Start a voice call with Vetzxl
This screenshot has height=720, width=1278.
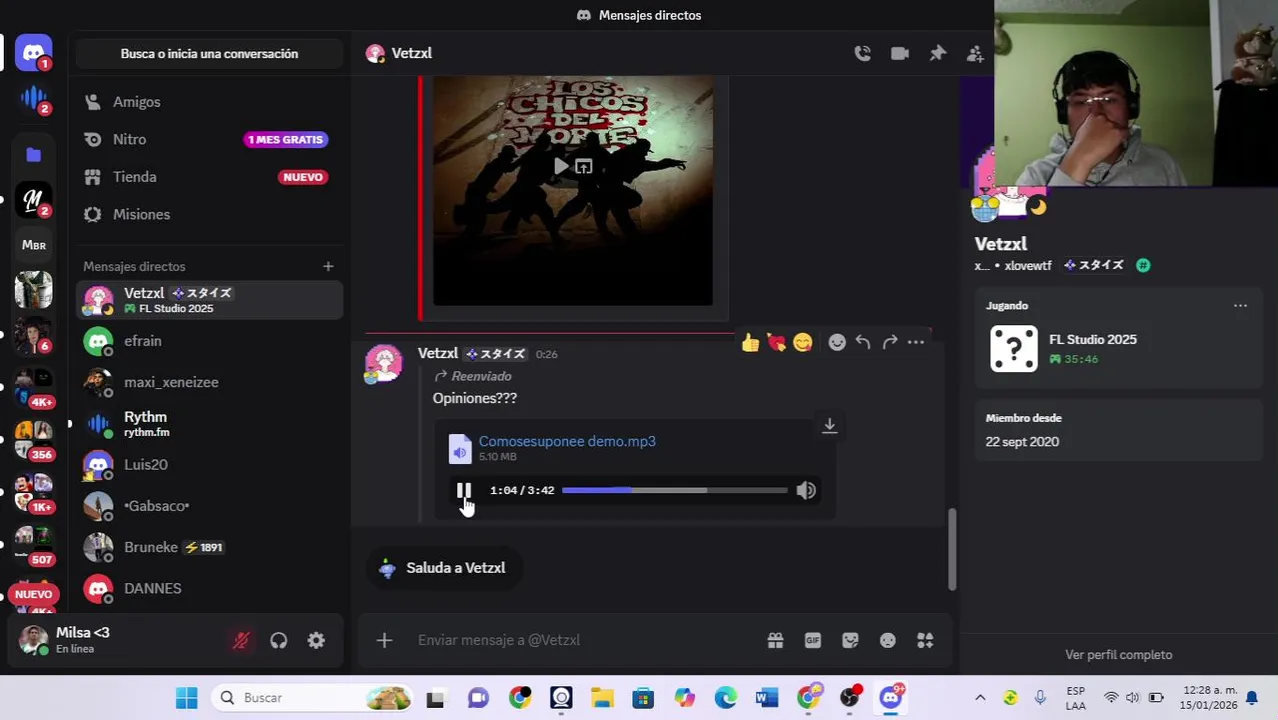point(862,54)
